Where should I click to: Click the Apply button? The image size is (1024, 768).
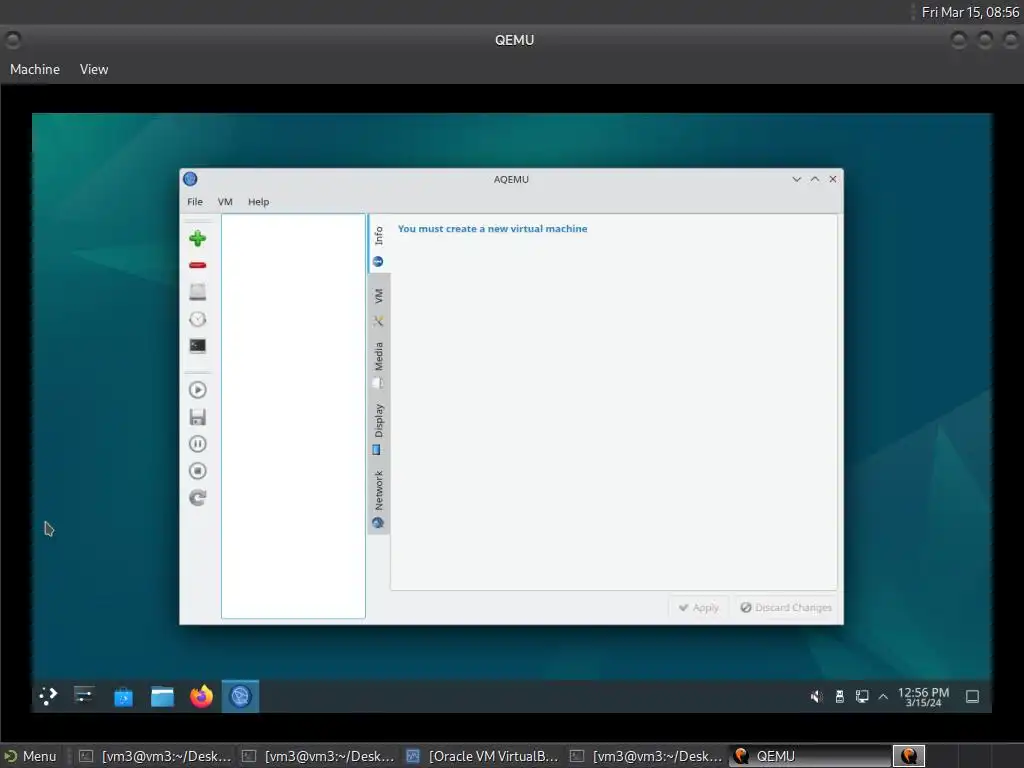(698, 607)
